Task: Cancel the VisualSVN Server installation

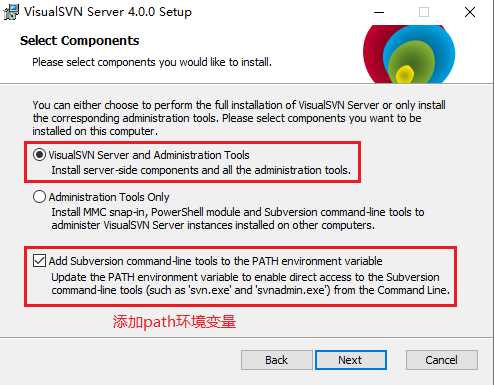Action: [441, 360]
